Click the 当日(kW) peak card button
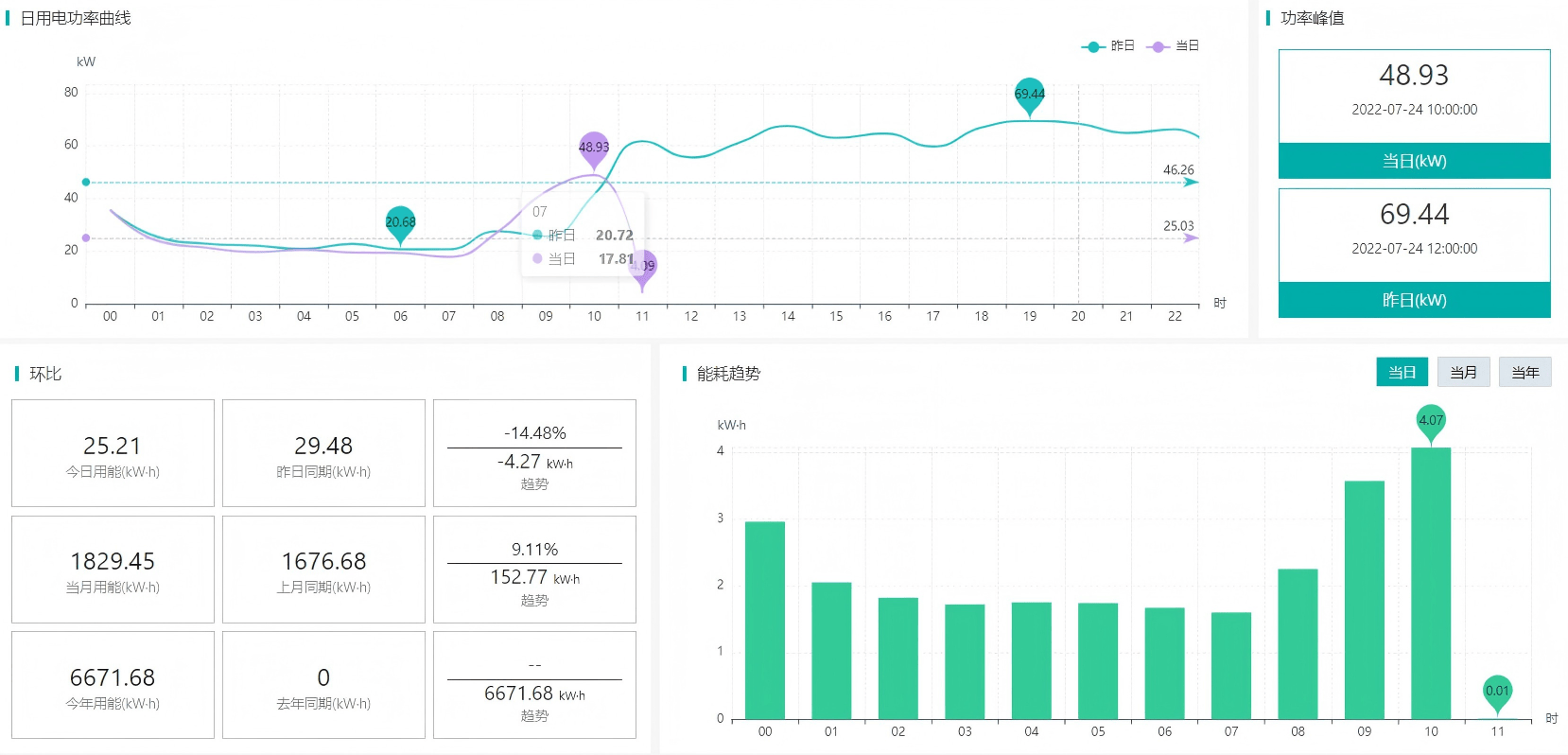Image resolution: width=1568 pixels, height=755 pixels. click(x=1414, y=161)
